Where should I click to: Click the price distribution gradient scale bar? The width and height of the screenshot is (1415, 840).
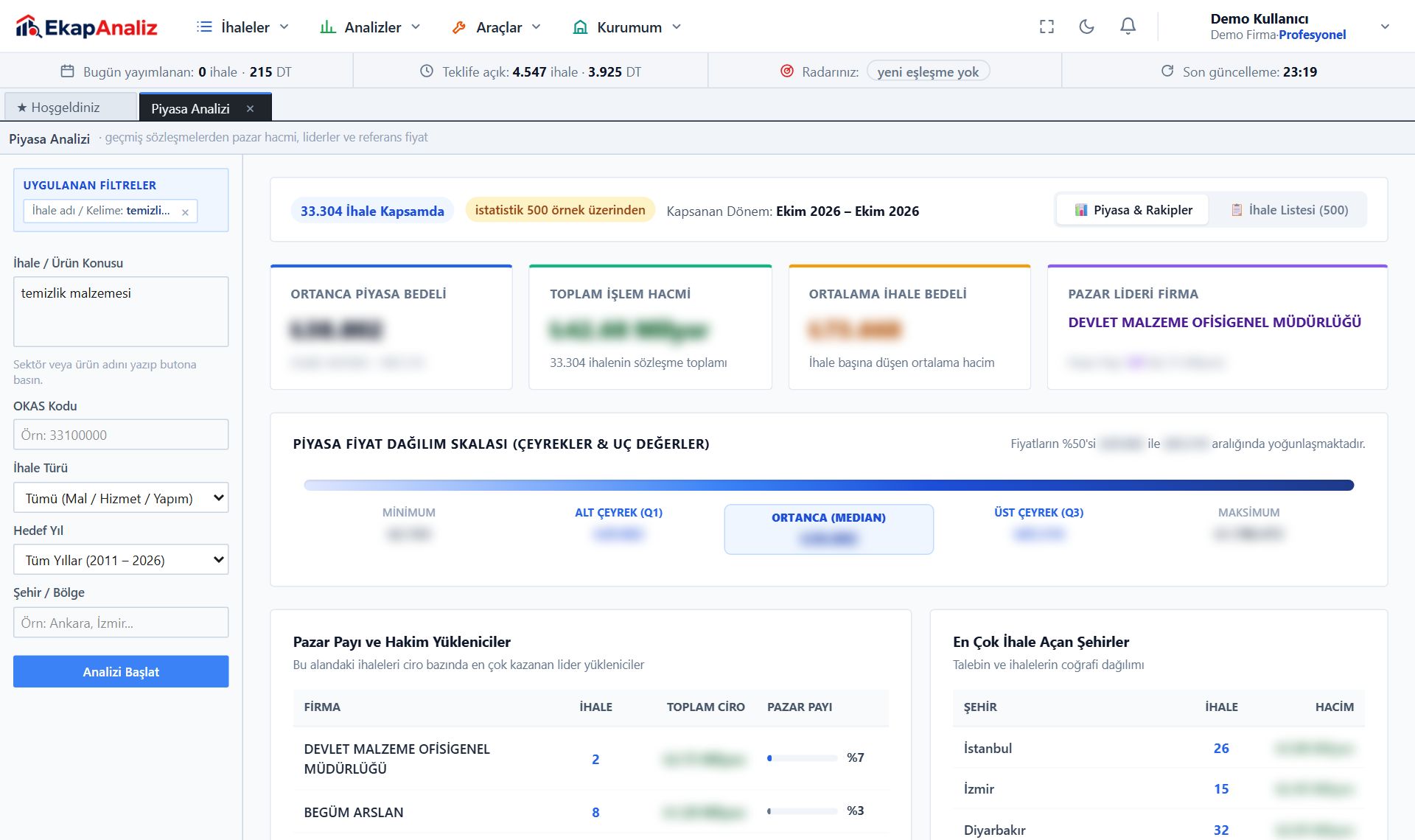point(828,485)
